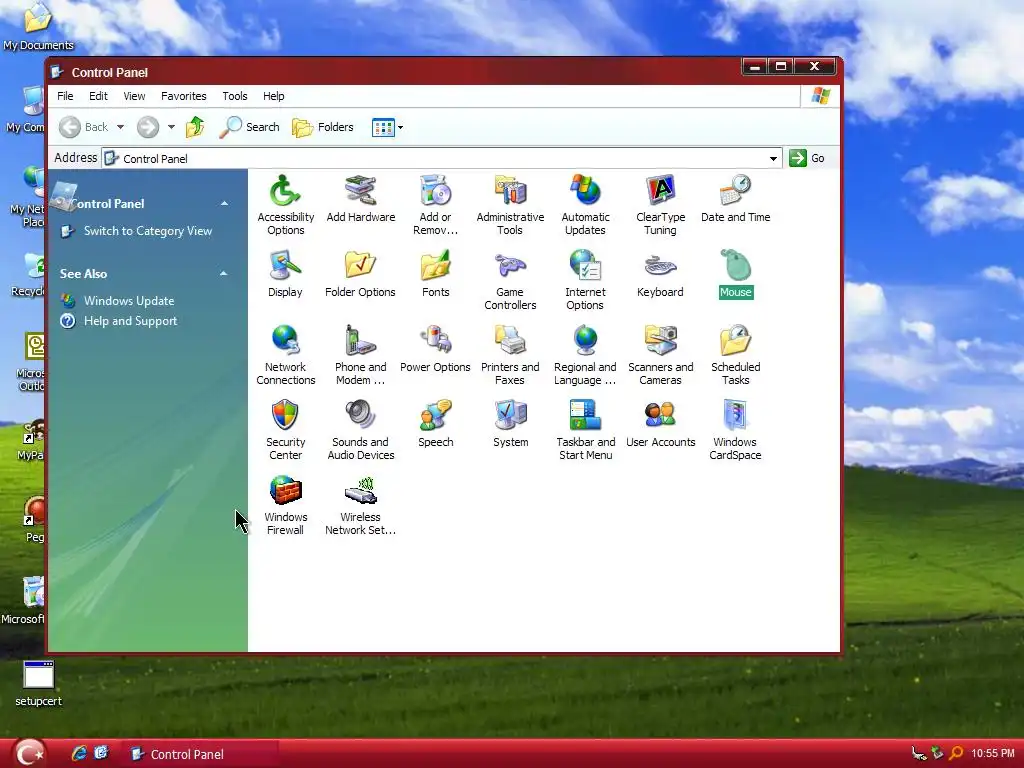Open Windows Update link

point(129,300)
